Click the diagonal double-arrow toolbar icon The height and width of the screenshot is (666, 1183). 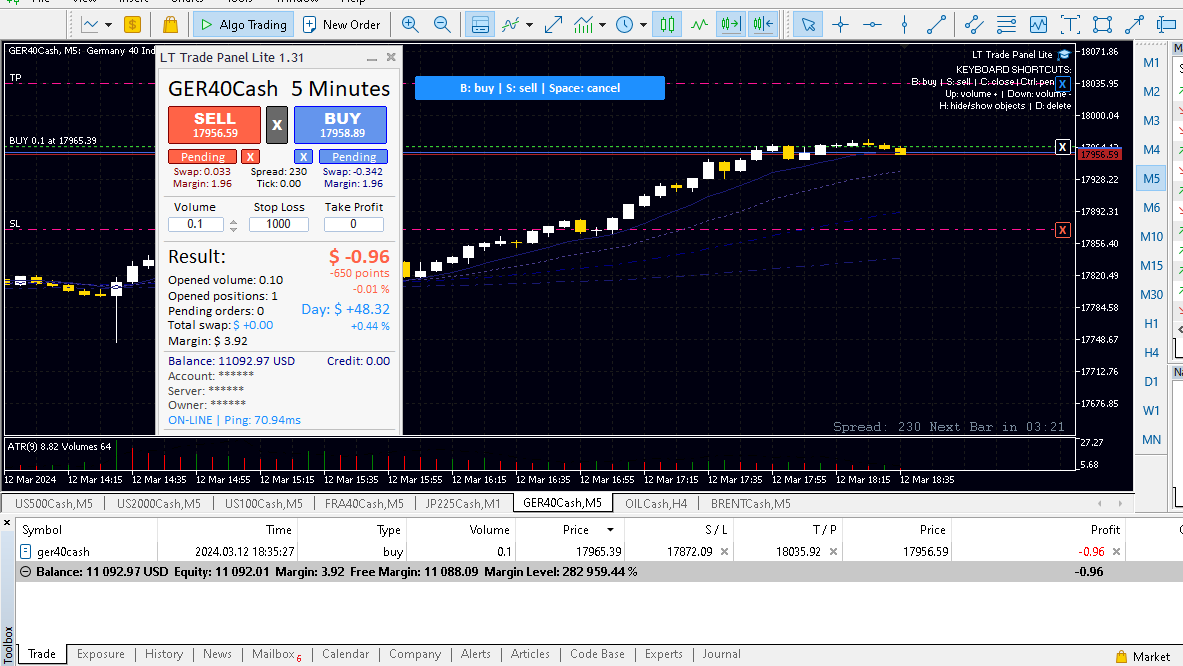553,25
